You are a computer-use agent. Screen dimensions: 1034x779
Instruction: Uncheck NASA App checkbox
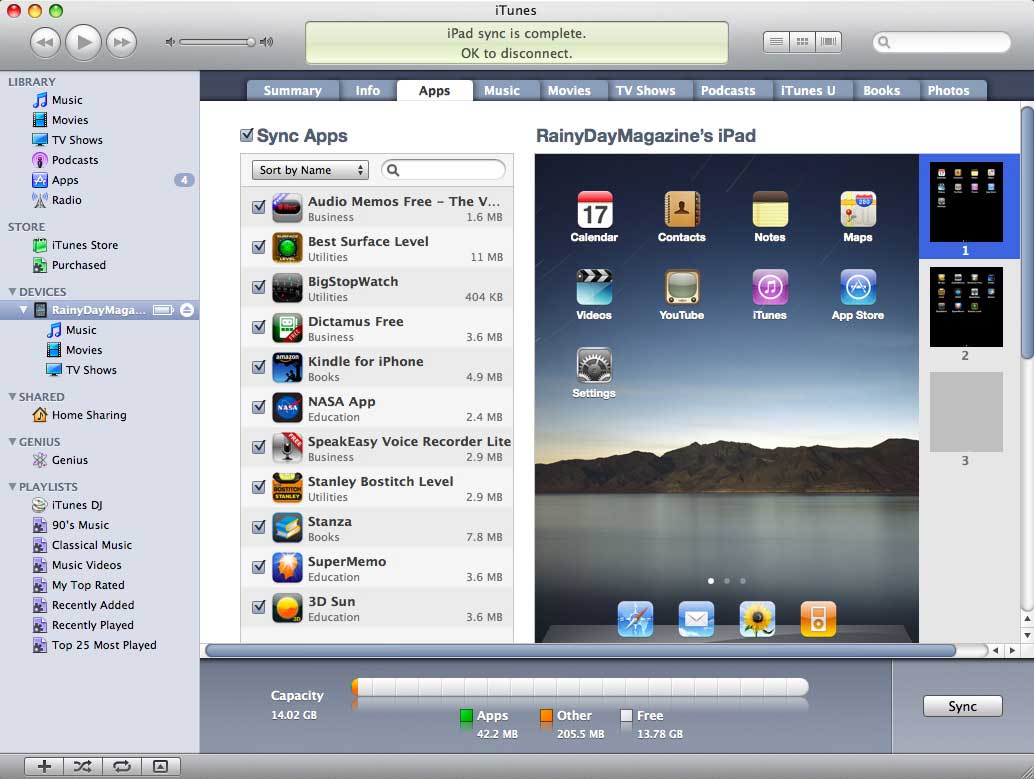coord(259,407)
